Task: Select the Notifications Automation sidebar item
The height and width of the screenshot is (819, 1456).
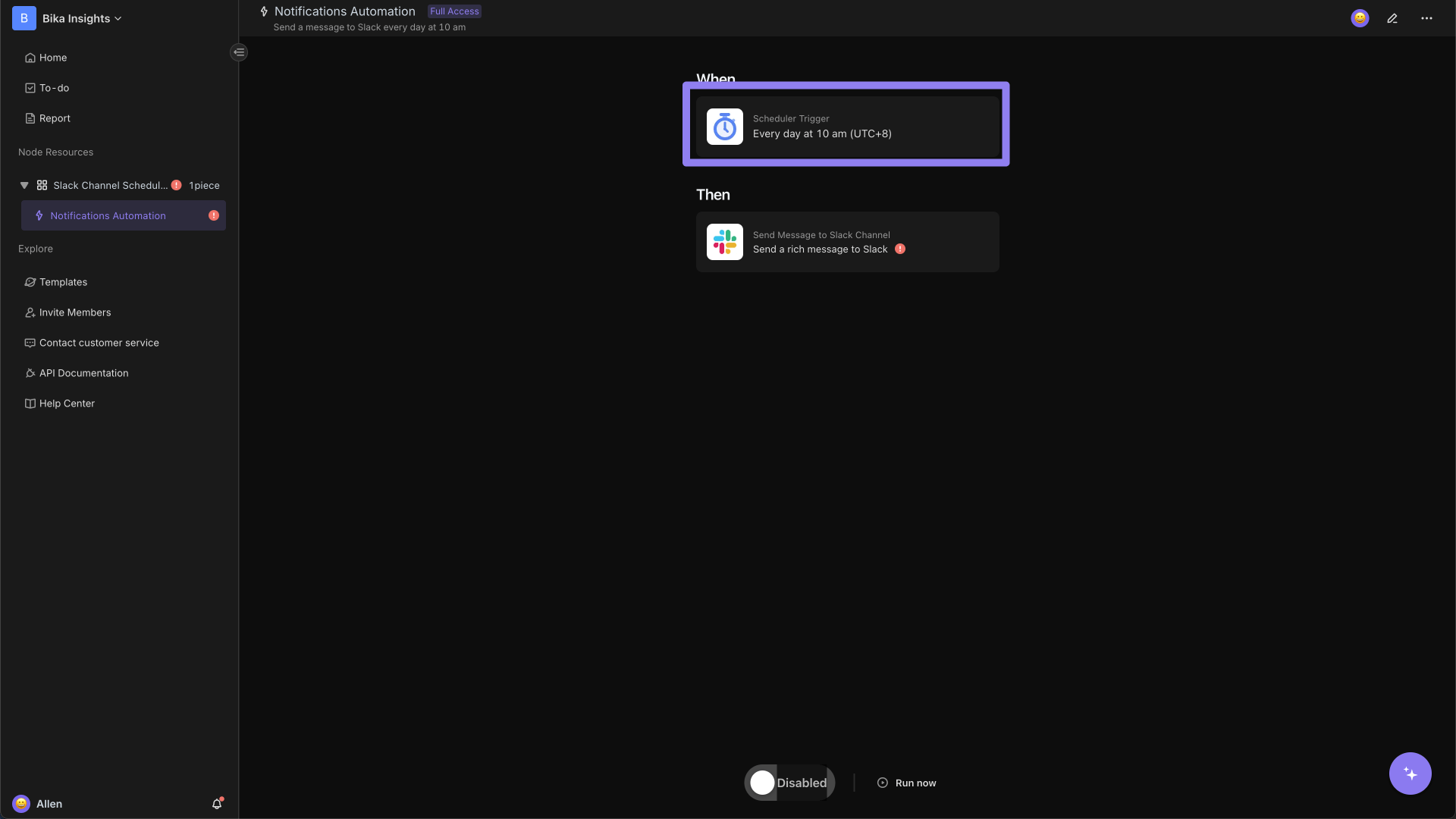Action: [107, 215]
